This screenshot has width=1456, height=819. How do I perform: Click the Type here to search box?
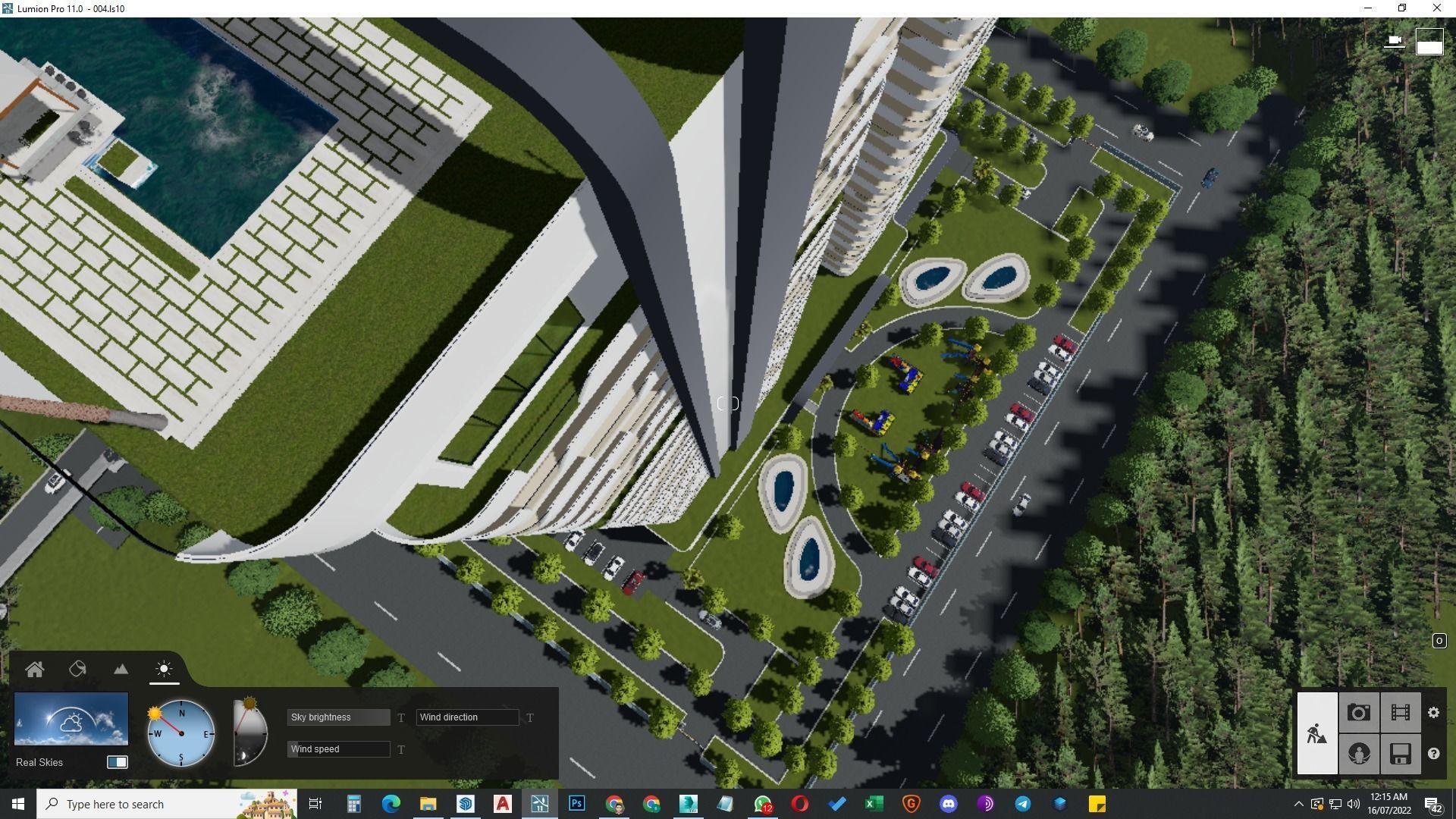pos(167,804)
